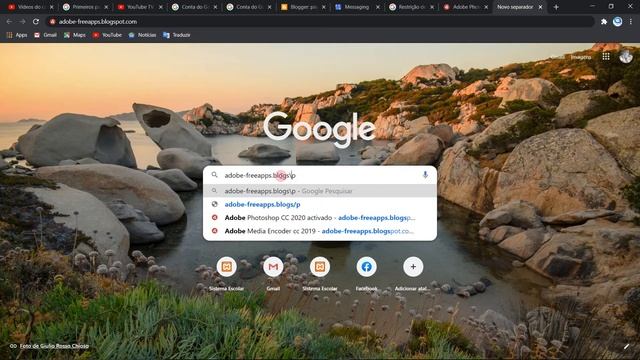Open the Chrome profile avatar in toolbar
640x360 pixels.
pyautogui.click(x=618, y=22)
